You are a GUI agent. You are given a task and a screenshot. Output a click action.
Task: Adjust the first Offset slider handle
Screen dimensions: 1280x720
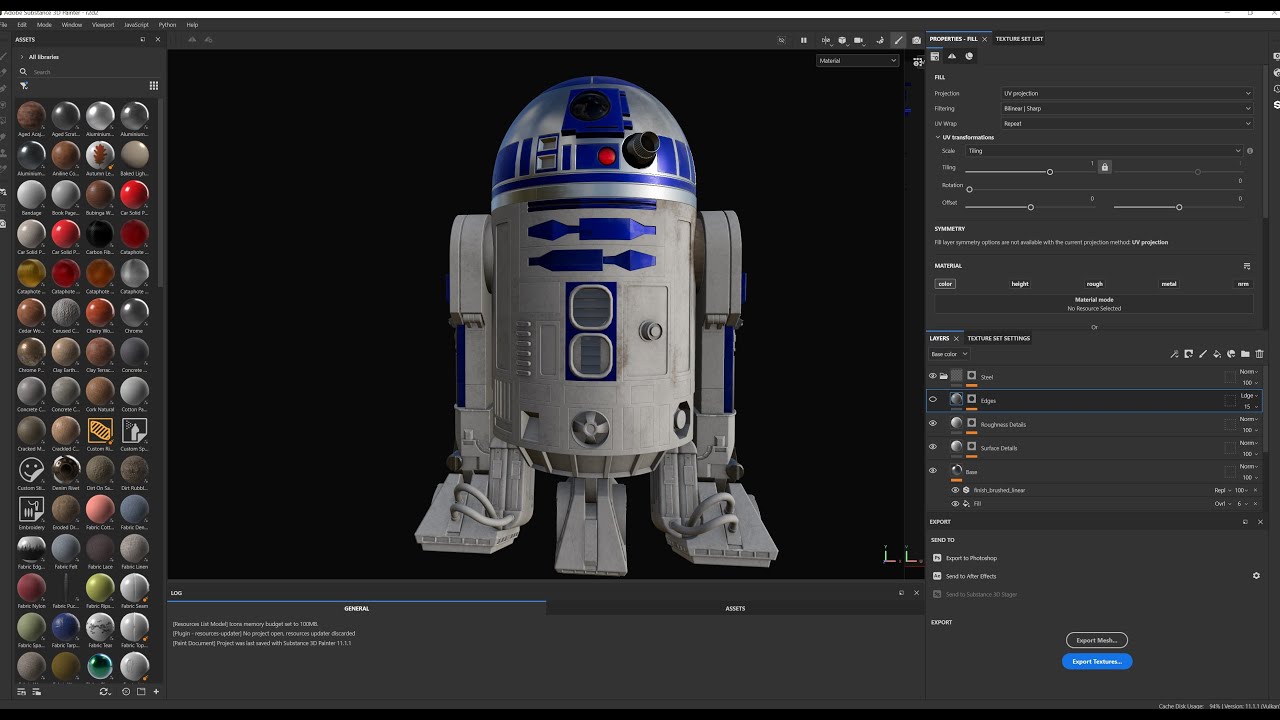pyautogui.click(x=1030, y=207)
